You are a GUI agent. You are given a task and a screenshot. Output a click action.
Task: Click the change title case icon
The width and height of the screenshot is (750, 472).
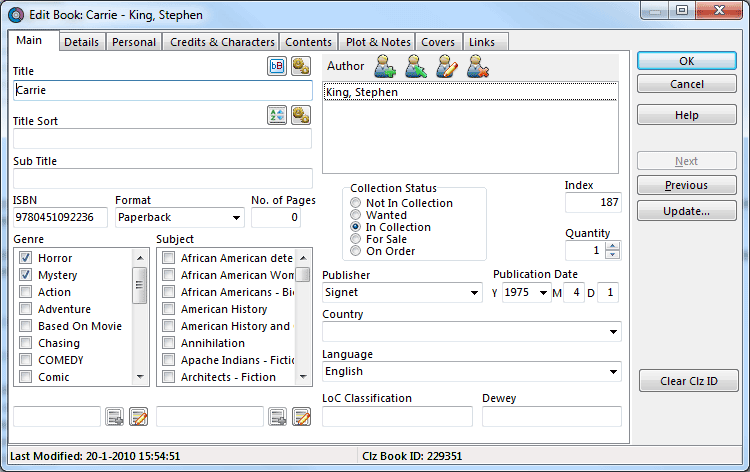276,66
